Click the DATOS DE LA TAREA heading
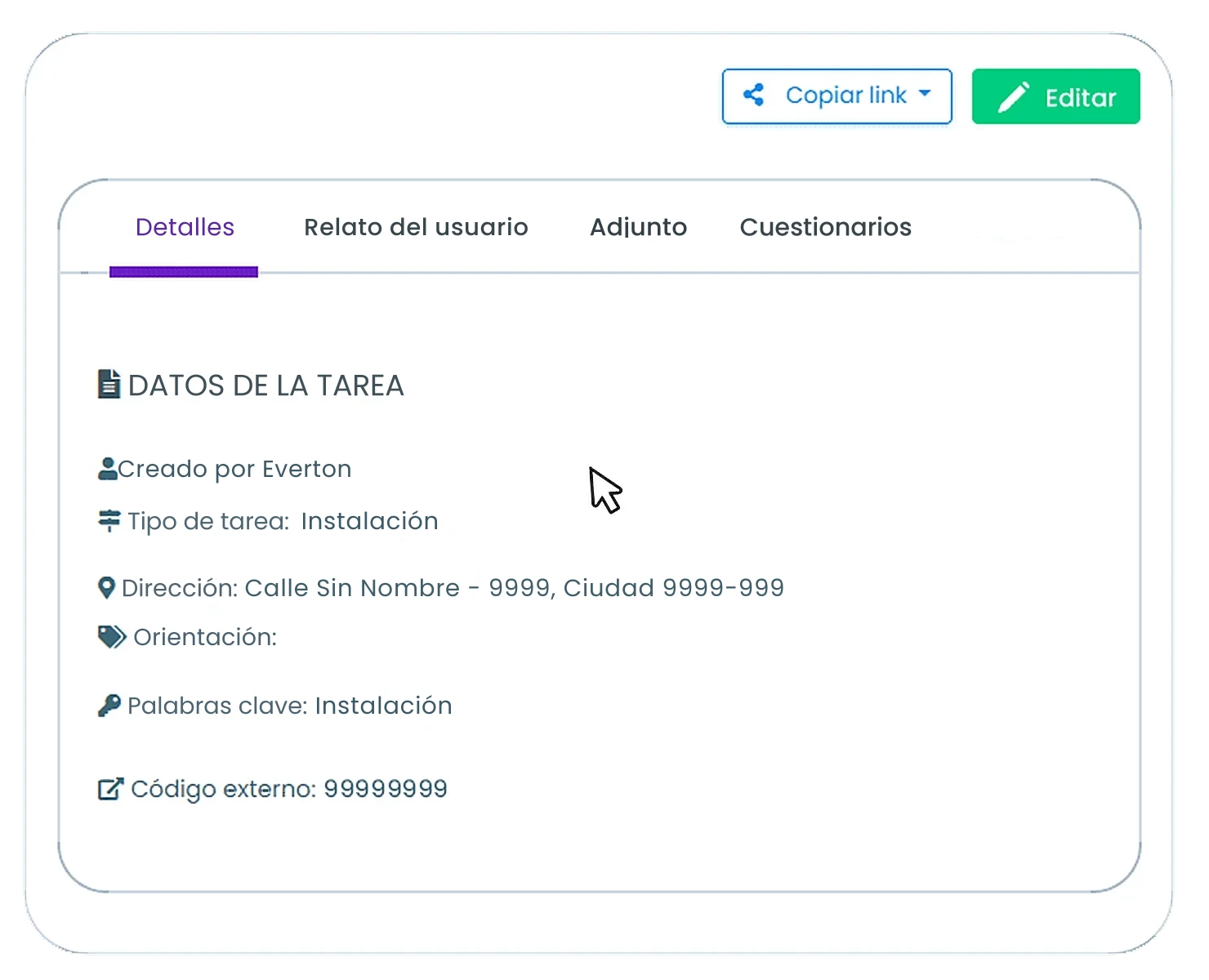 click(x=266, y=385)
